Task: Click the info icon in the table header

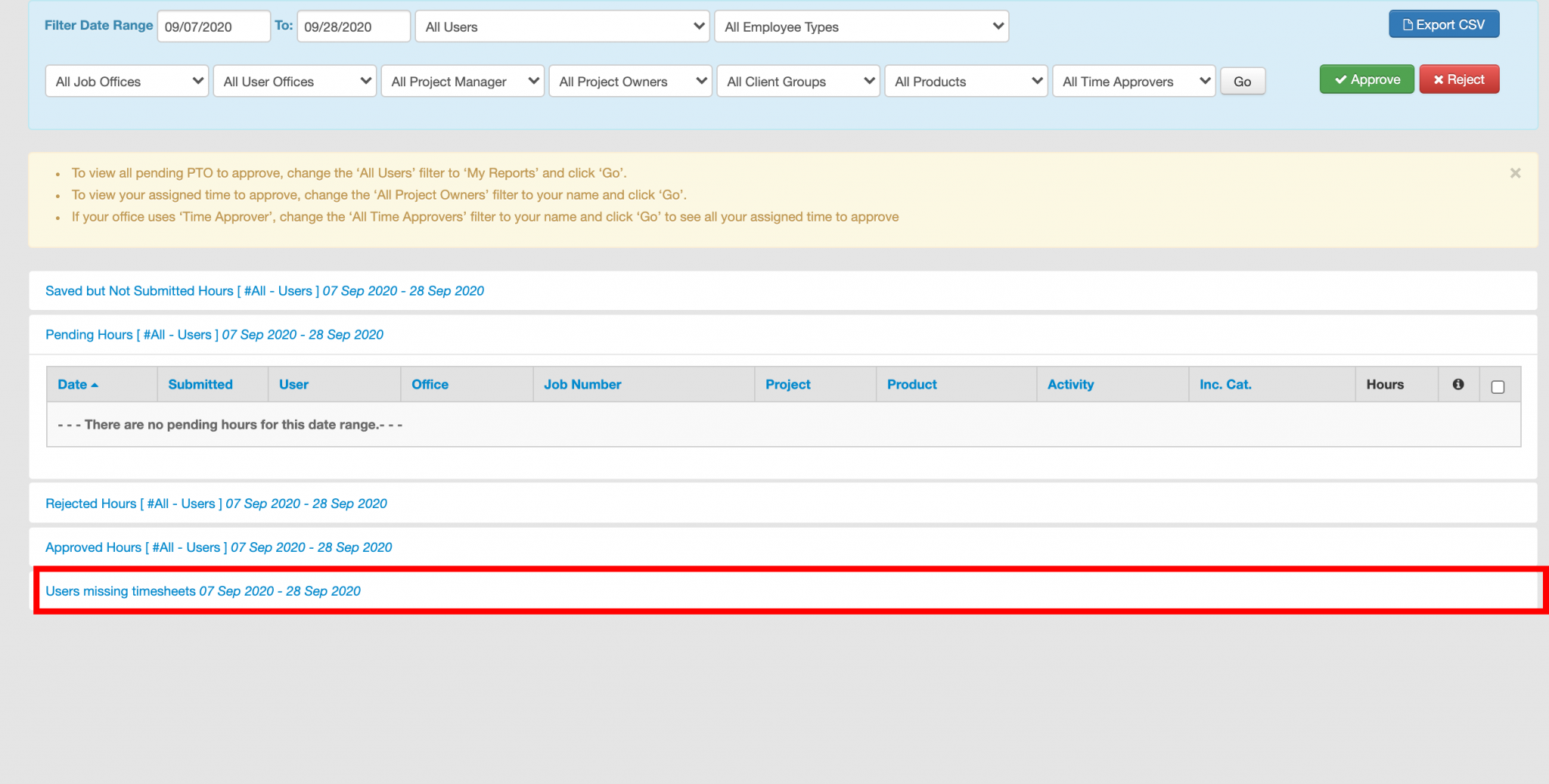Action: point(1458,384)
